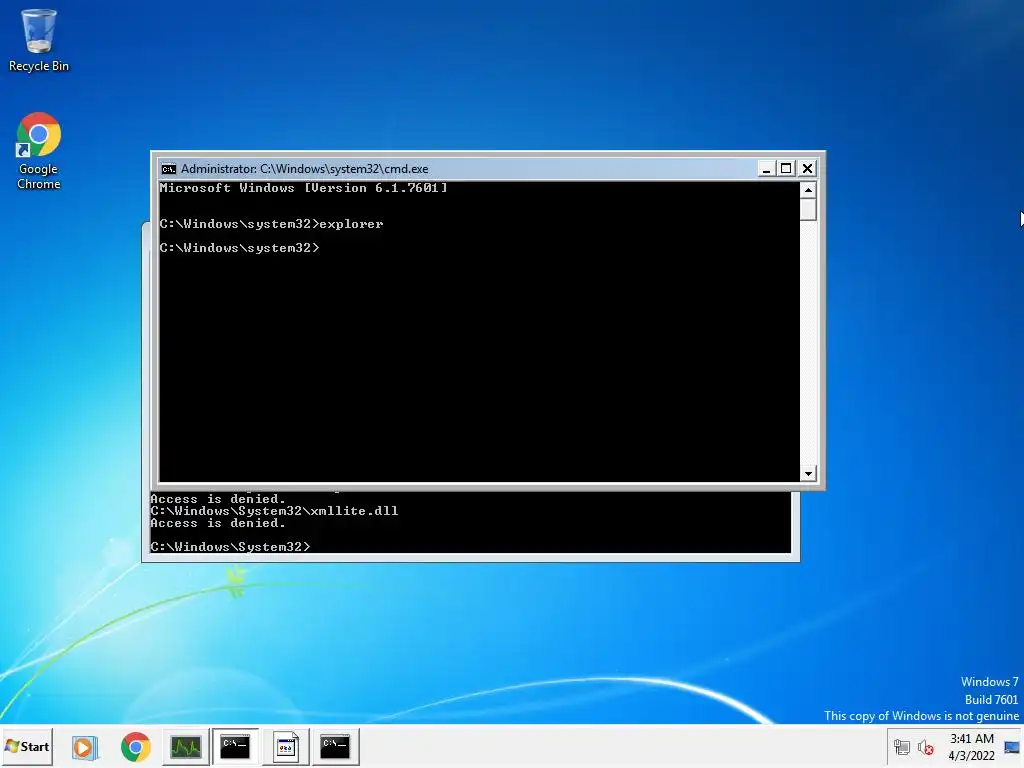Minimize the Administrator cmd.exe window
The height and width of the screenshot is (768, 1024).
(x=766, y=168)
